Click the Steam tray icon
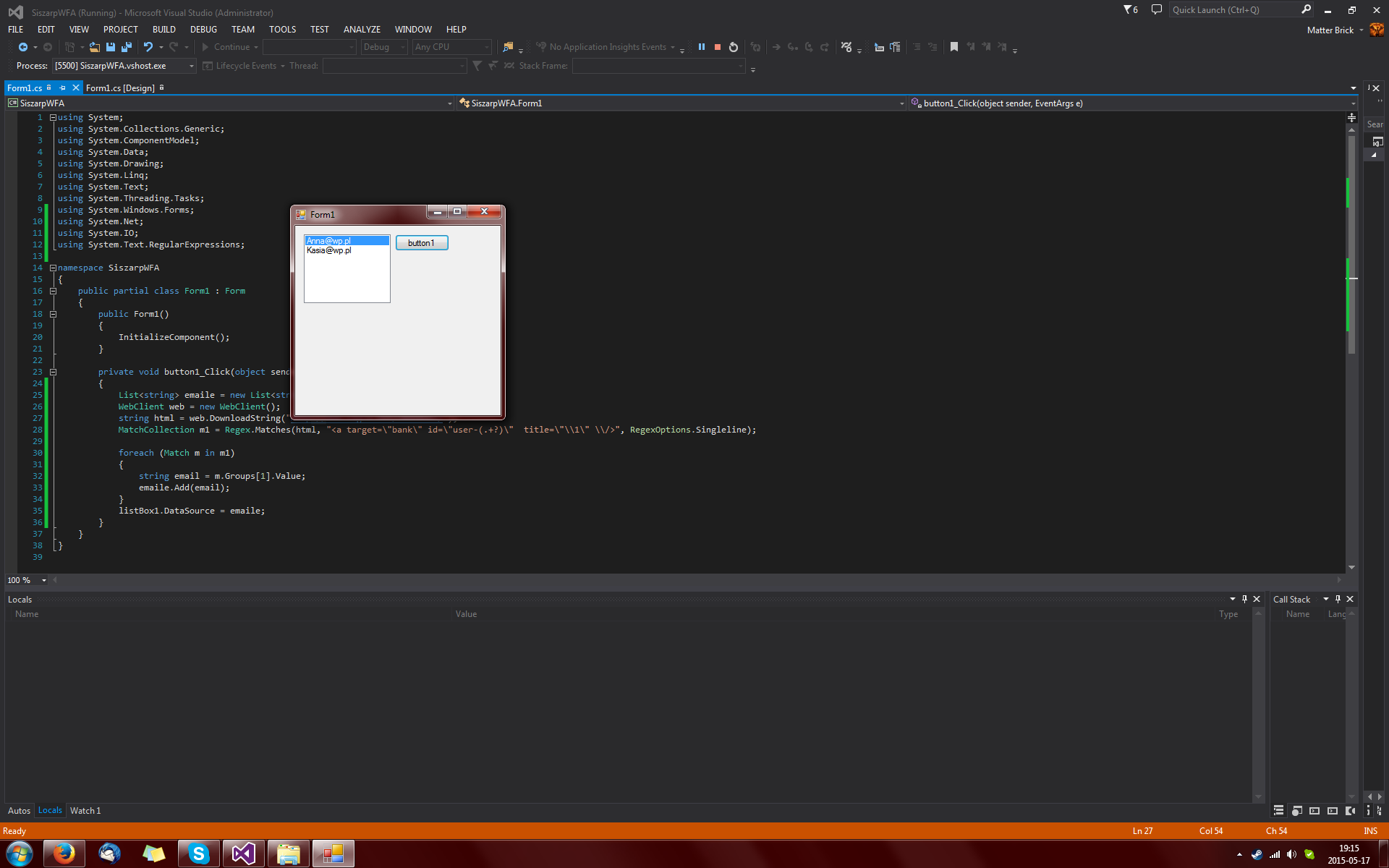 point(1257,854)
